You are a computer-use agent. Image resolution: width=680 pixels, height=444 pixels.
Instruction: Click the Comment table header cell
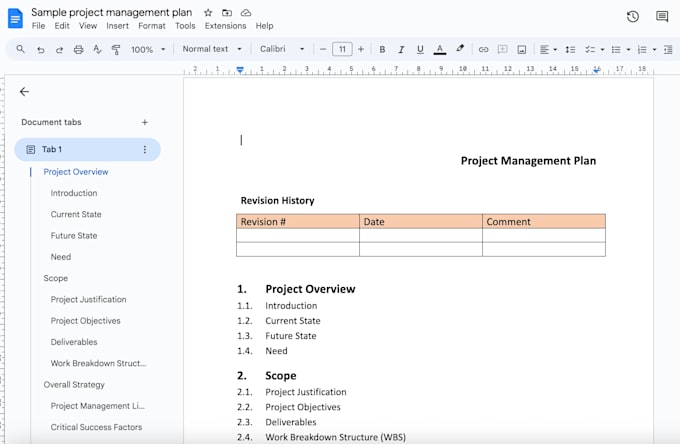click(544, 222)
